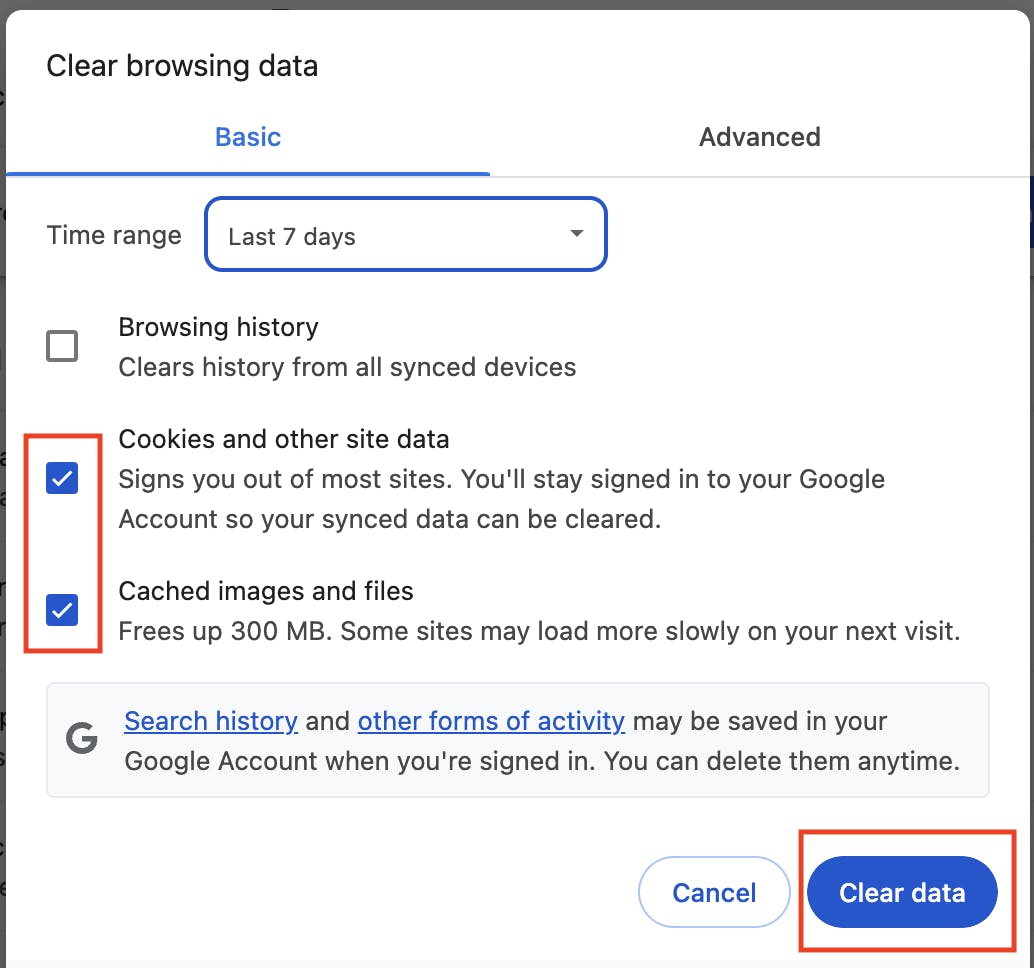Click the 'Cookies and other site data' heading
The image size is (1034, 968).
(x=284, y=439)
